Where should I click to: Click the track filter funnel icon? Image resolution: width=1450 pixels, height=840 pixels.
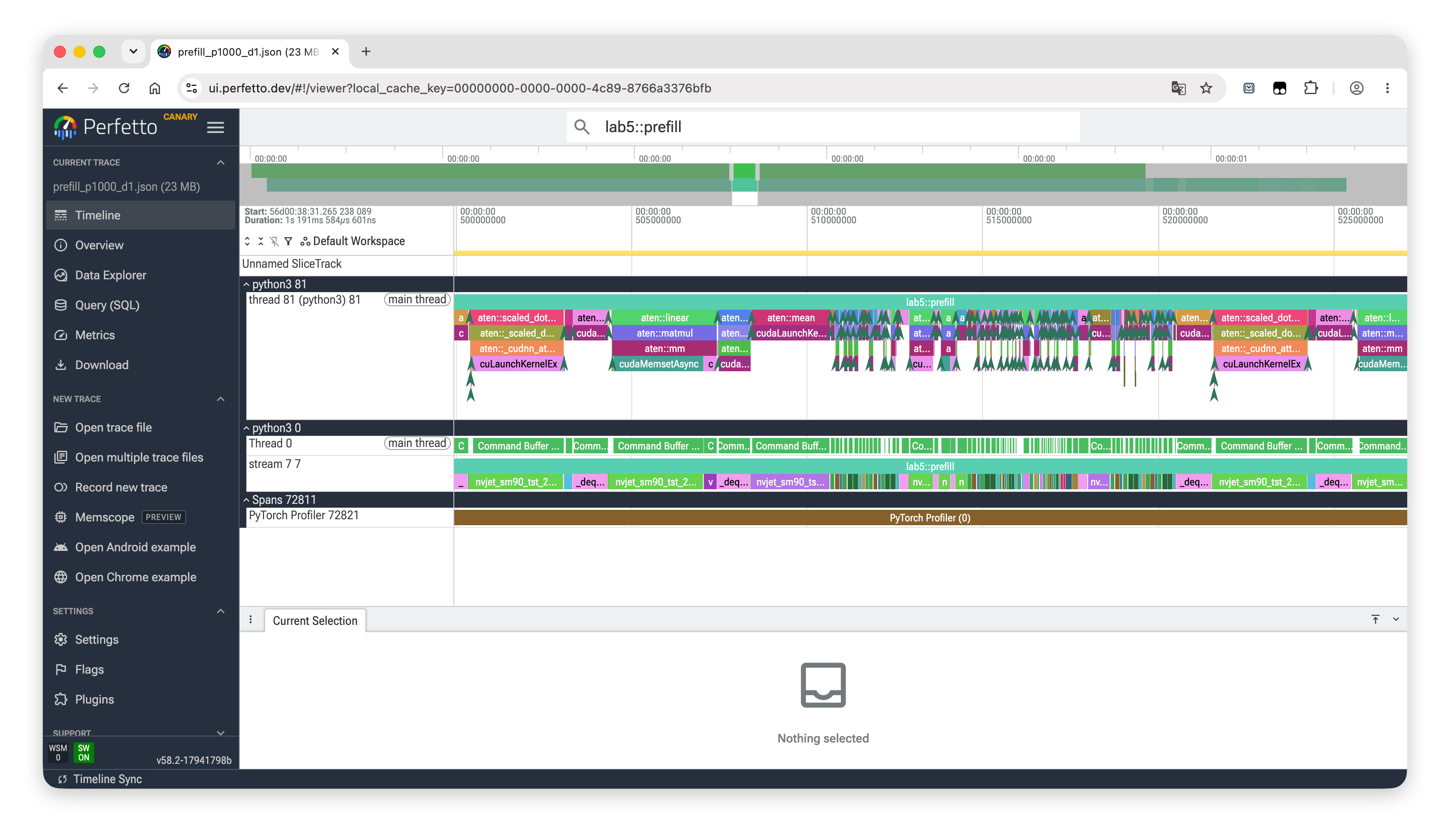tap(288, 241)
